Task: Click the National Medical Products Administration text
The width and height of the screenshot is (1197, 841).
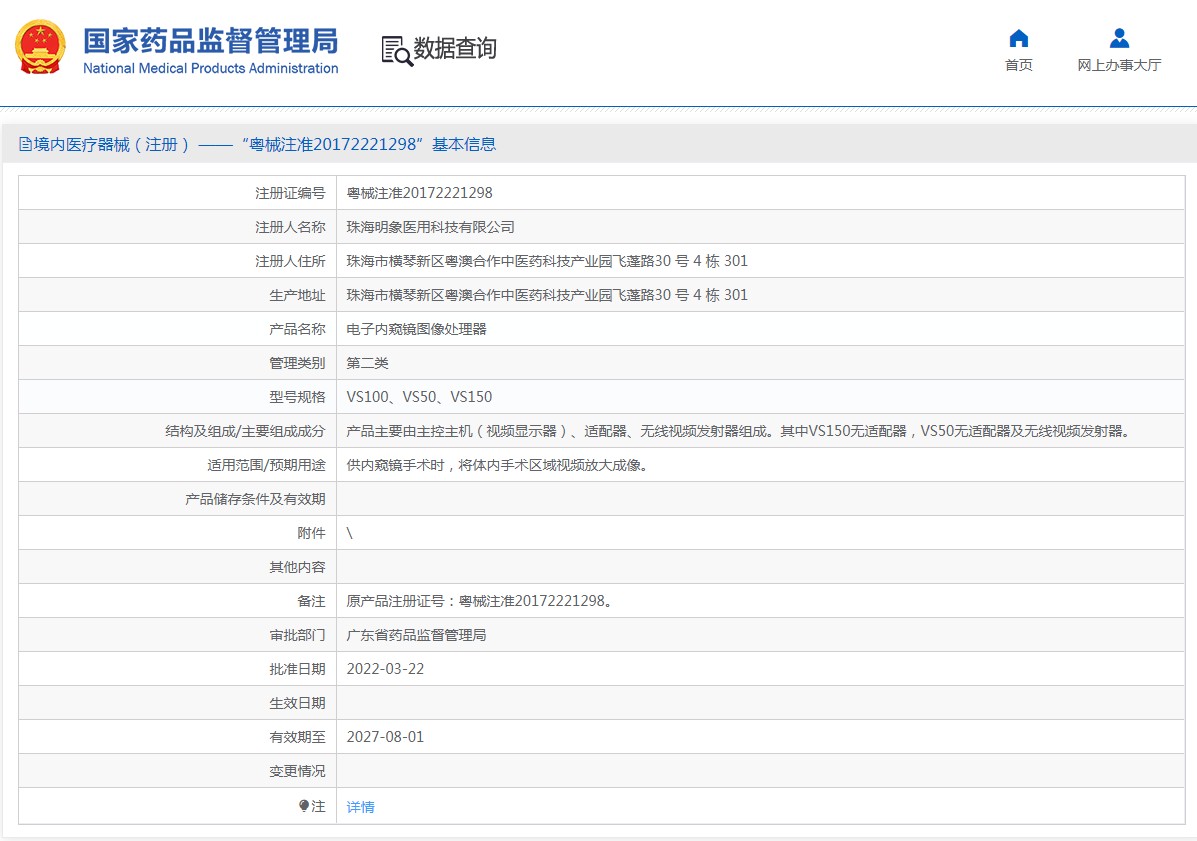Action: [210, 69]
